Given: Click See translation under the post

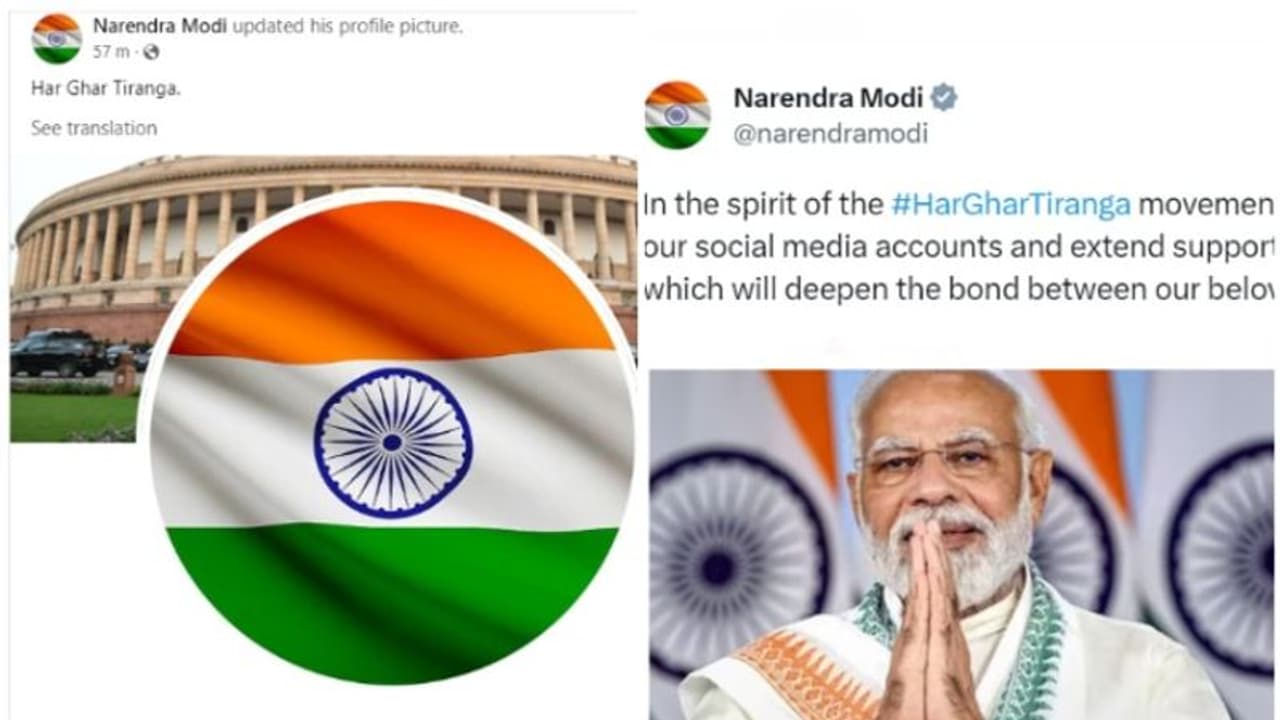Looking at the screenshot, I should pyautogui.click(x=94, y=128).
